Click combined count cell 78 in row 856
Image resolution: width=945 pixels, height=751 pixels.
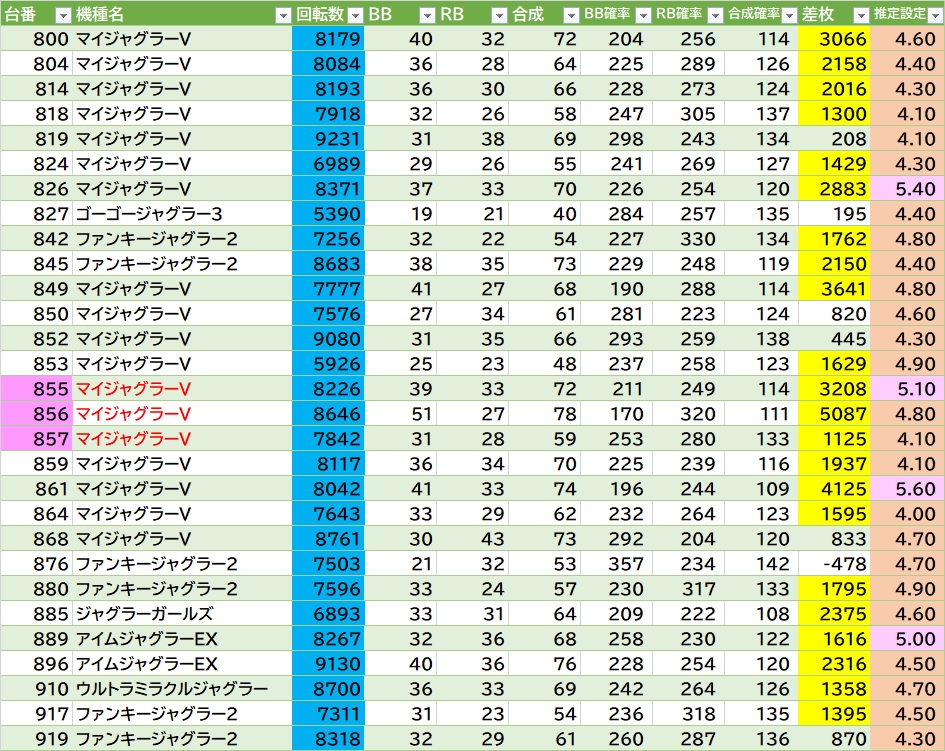click(544, 413)
